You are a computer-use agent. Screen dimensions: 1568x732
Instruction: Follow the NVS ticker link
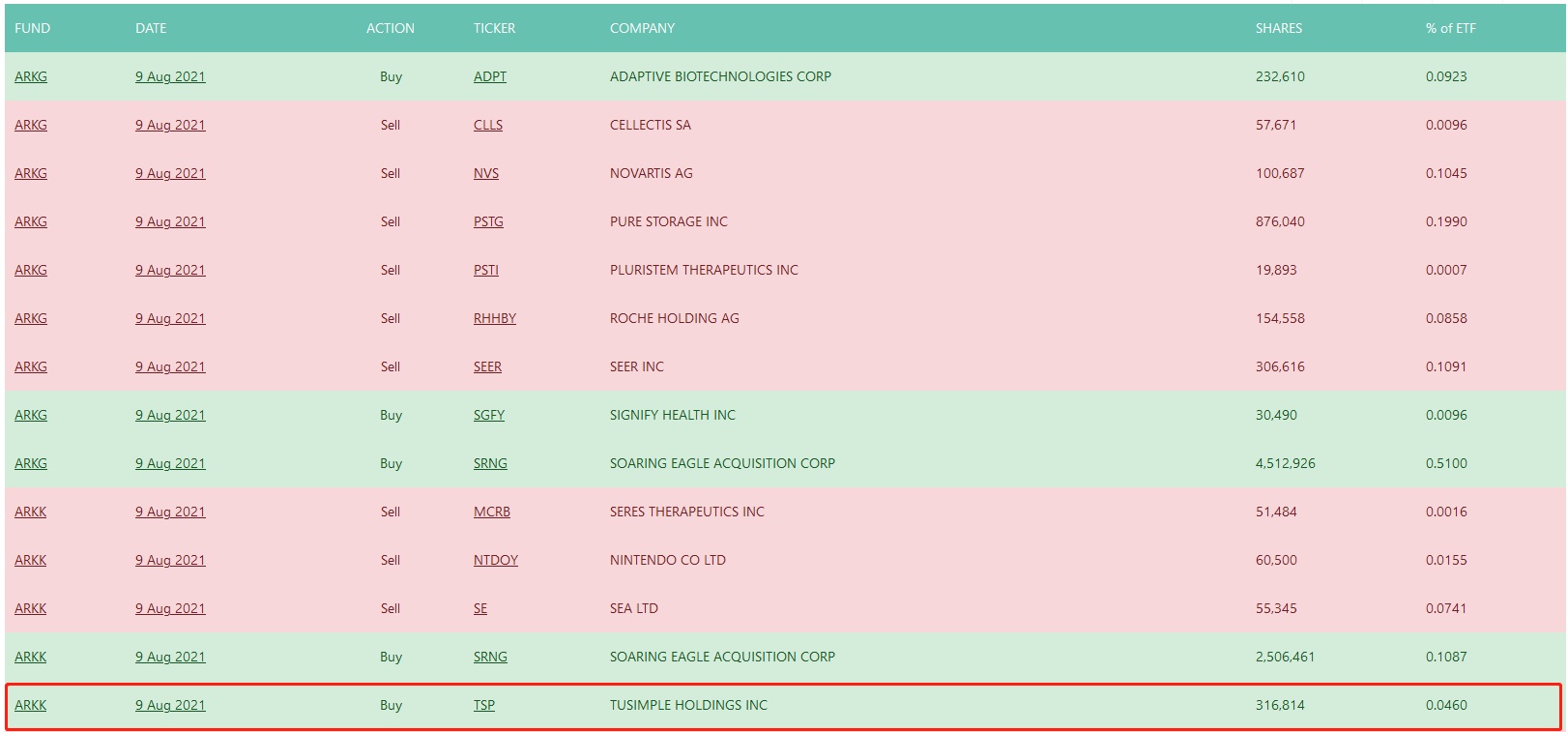486,173
